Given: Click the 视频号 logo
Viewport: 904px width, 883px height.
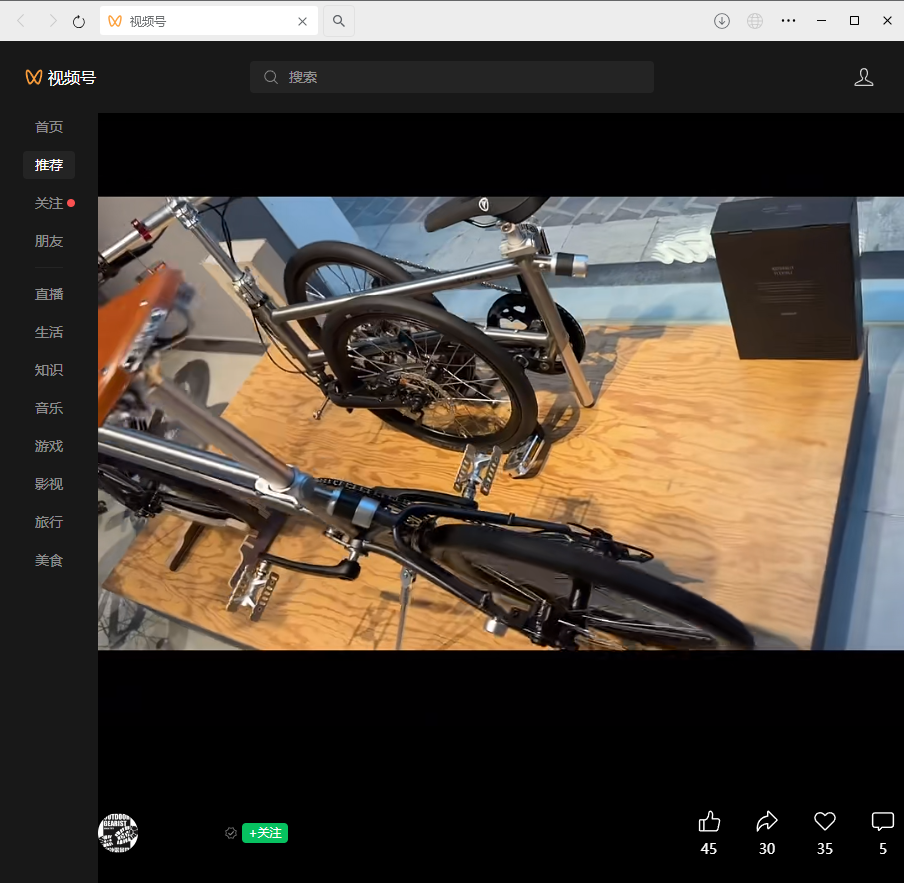Looking at the screenshot, I should 61,77.
